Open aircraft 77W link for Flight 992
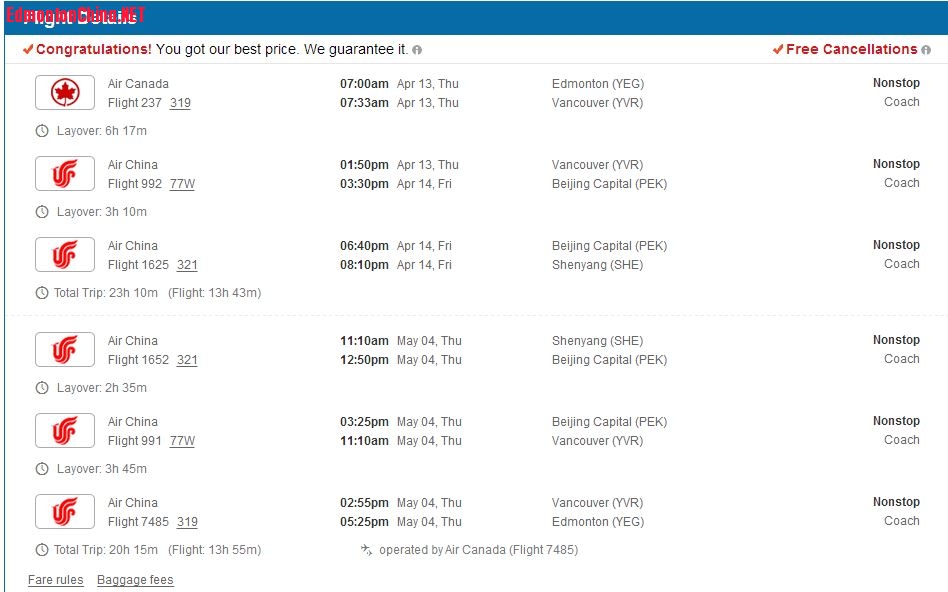Image resolution: width=948 pixels, height=592 pixels. click(x=182, y=184)
